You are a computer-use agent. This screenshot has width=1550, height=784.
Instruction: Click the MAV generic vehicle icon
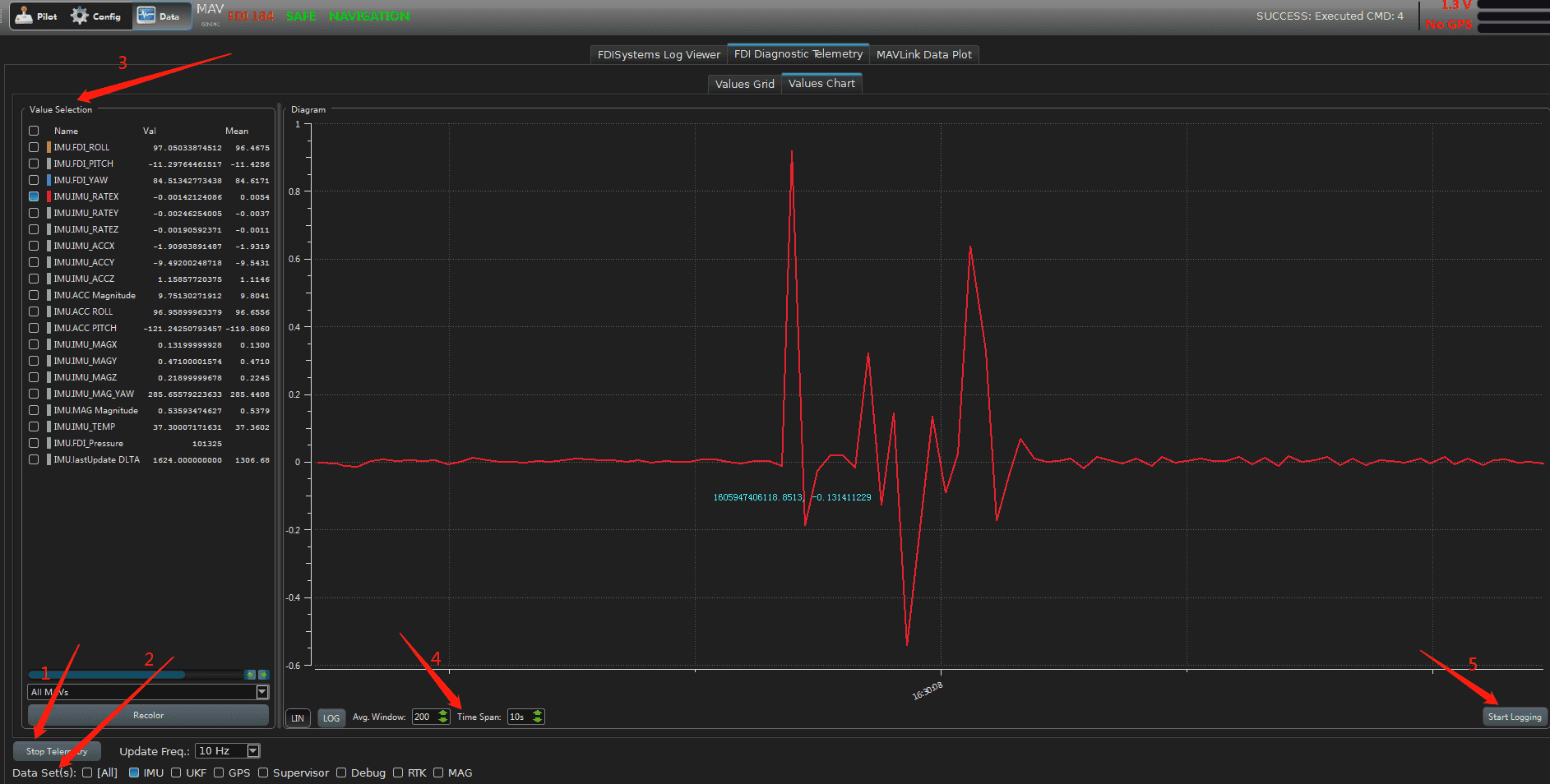point(211,14)
